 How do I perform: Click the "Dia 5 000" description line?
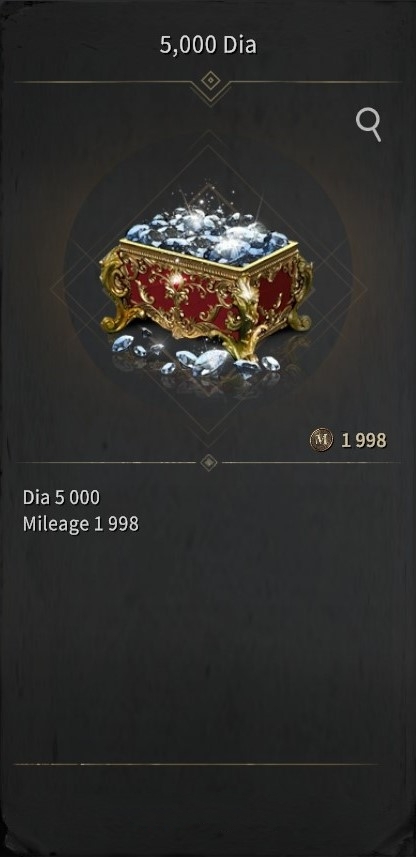pos(61,497)
